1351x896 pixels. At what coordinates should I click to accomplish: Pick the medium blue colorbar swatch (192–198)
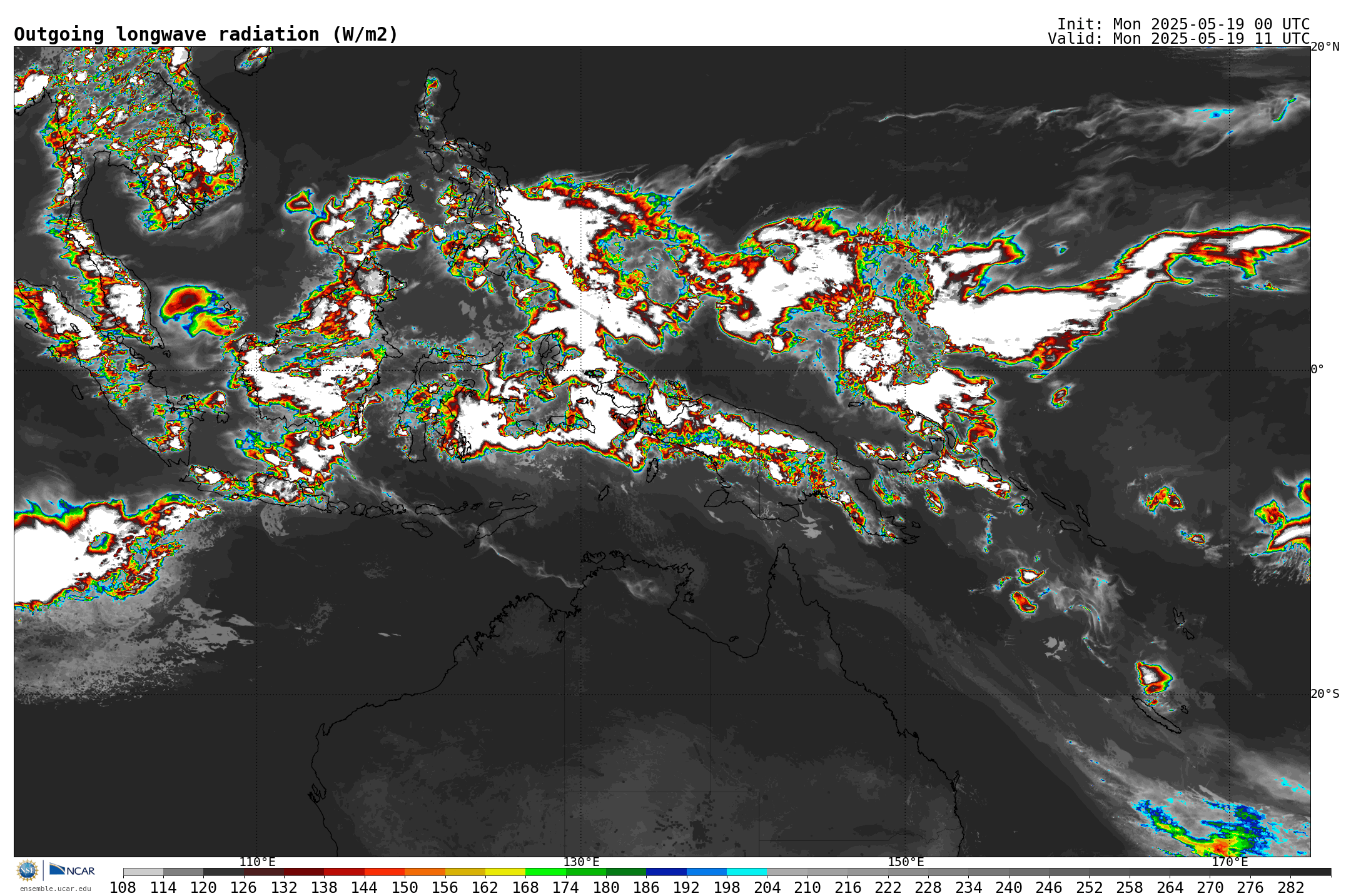[707, 872]
